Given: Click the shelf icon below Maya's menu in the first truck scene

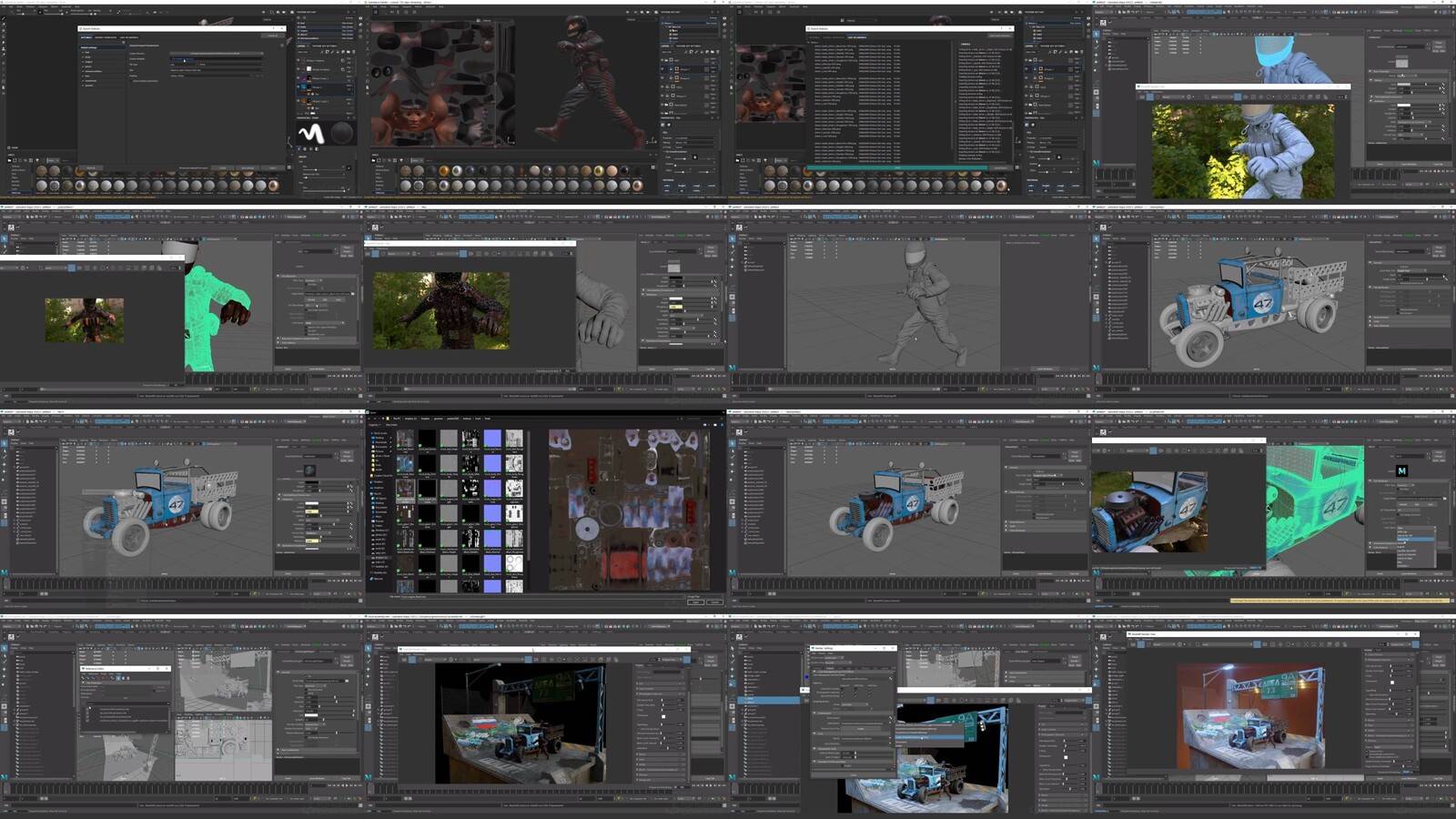Looking at the screenshot, I should coord(1103,227).
